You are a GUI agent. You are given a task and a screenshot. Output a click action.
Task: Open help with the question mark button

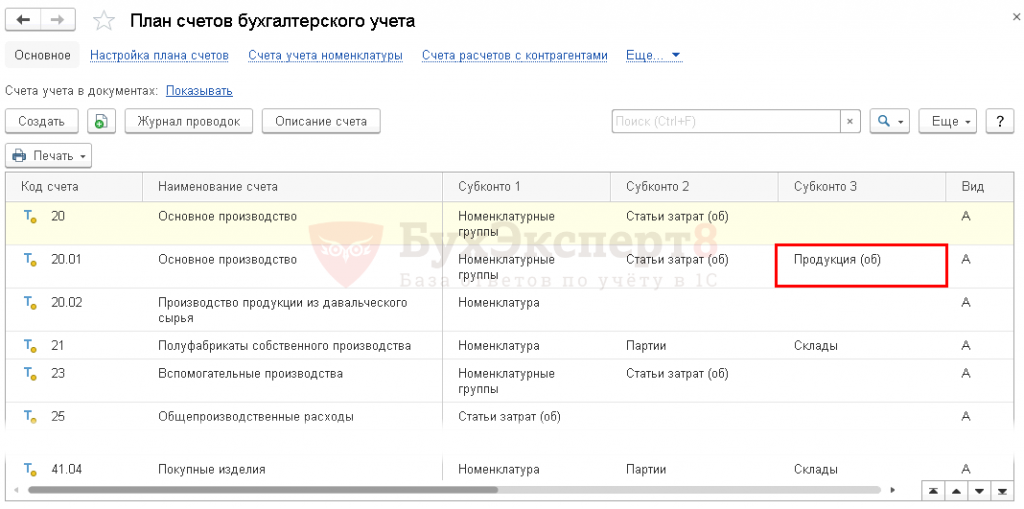click(1000, 122)
